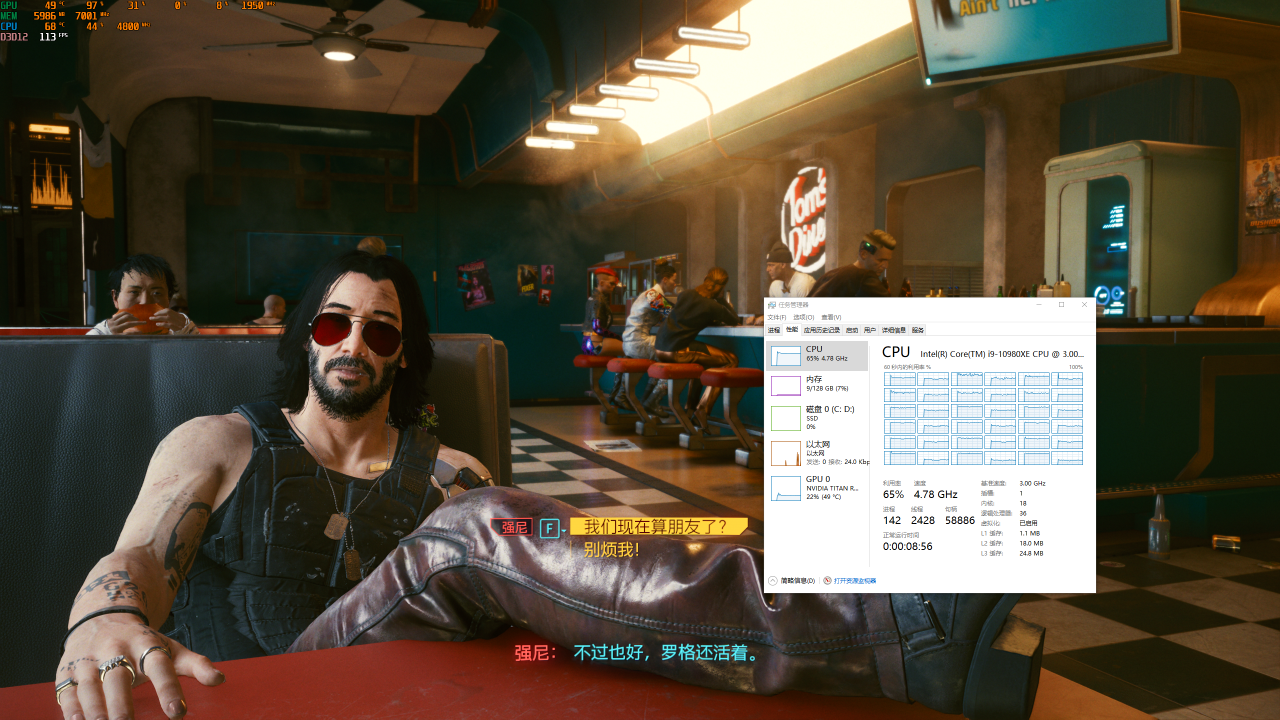Select the 服务 tab
The height and width of the screenshot is (720, 1280).
[918, 330]
